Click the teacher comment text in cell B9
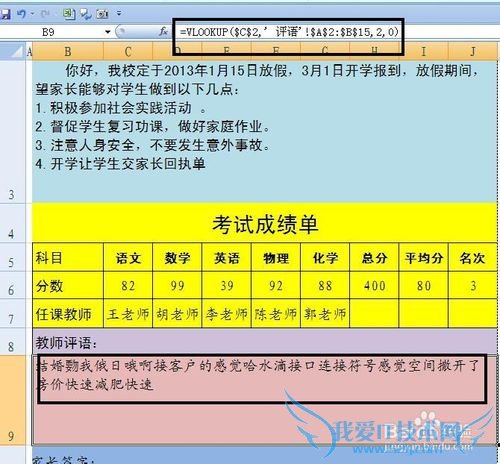Viewport: 500px width, 464px height. coord(257,375)
